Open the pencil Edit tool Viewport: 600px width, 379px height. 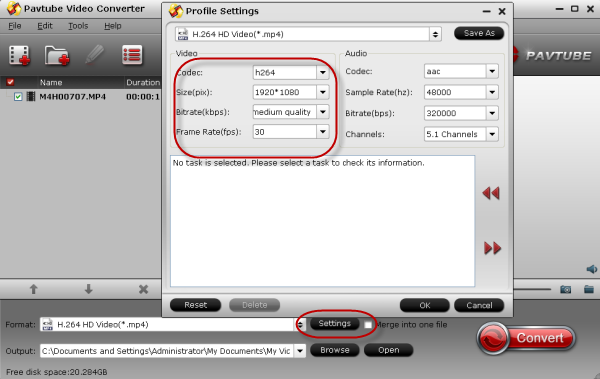(95, 55)
